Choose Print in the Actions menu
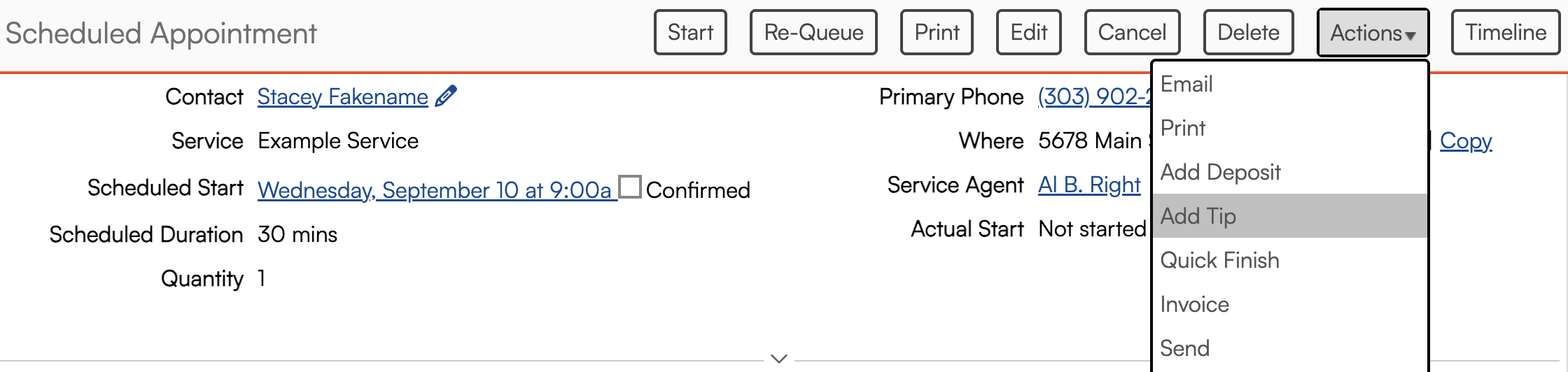This screenshot has height=372, width=1568. click(x=1183, y=128)
